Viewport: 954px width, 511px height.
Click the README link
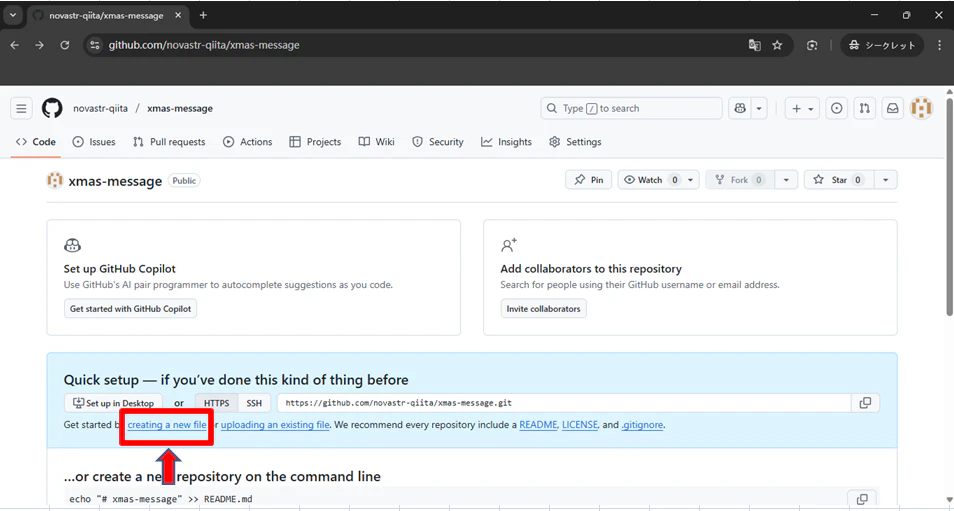(x=538, y=425)
